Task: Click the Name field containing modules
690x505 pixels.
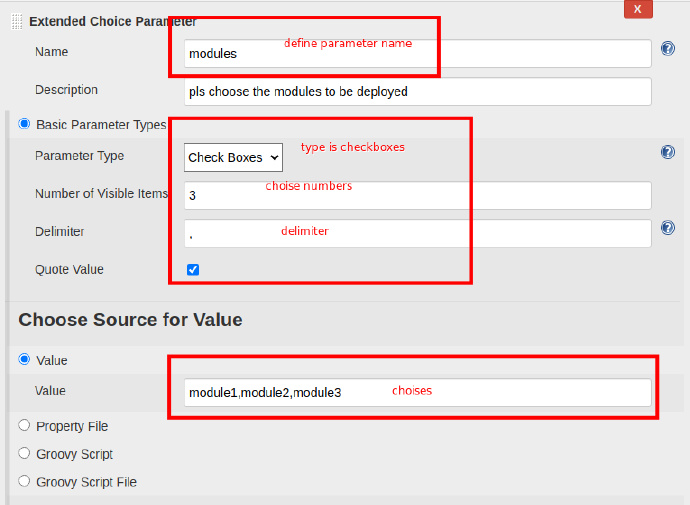Action: pyautogui.click(x=417, y=54)
